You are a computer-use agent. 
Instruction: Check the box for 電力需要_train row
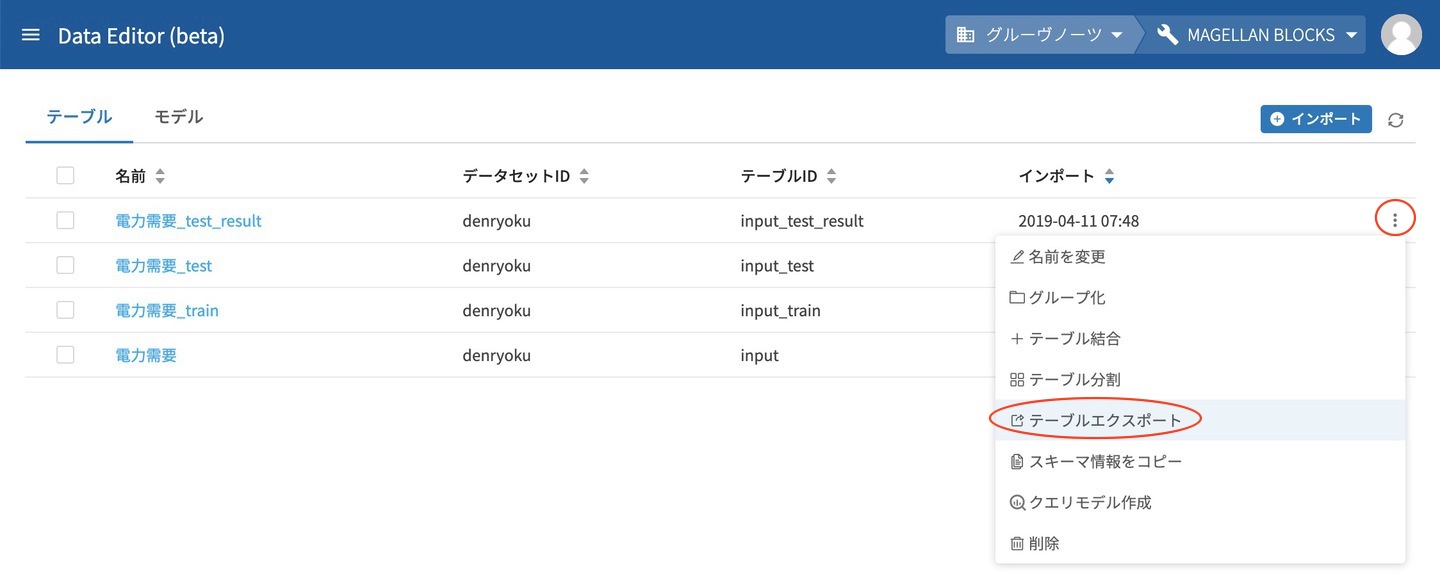66,310
